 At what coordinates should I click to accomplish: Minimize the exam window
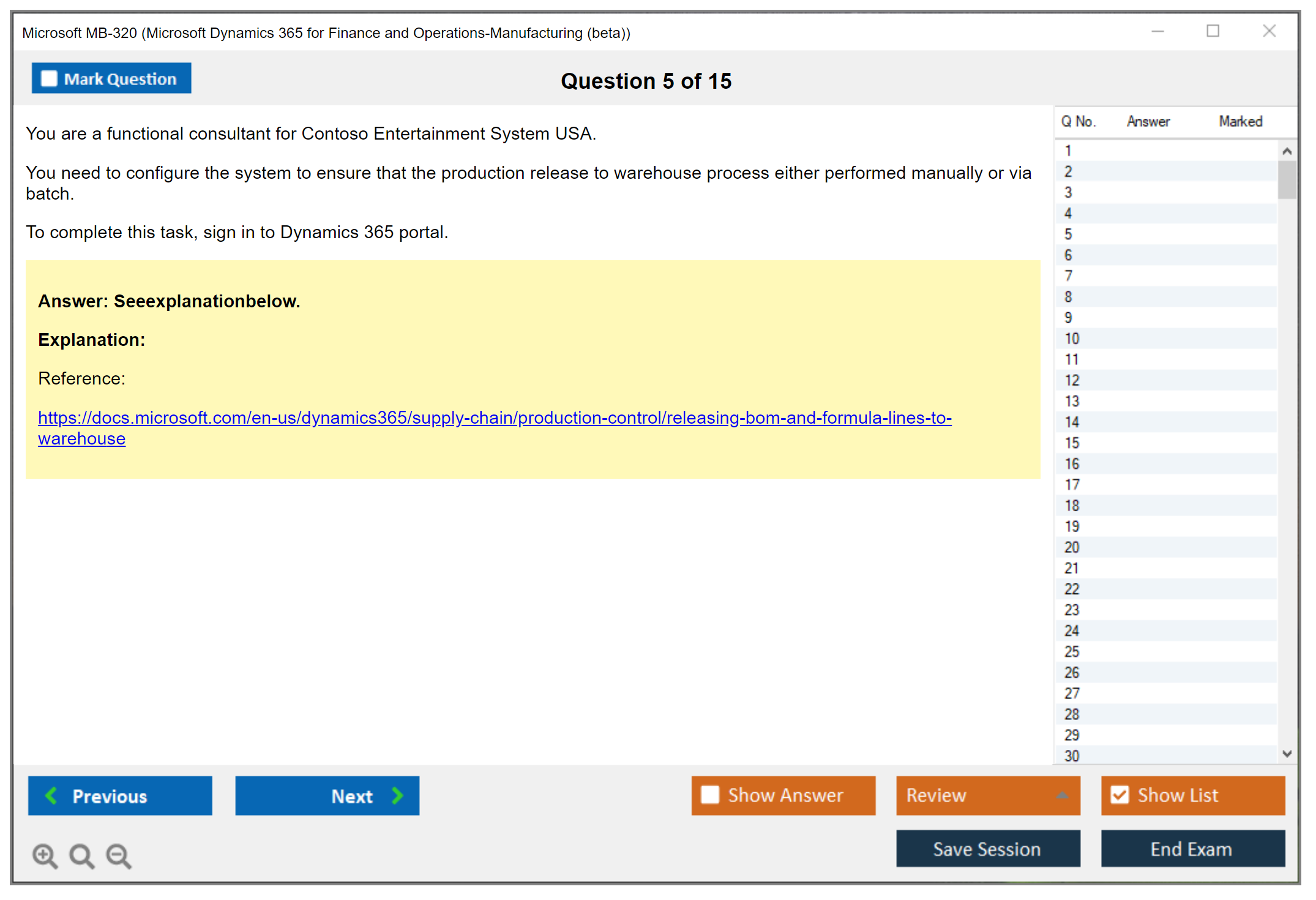(1157, 31)
